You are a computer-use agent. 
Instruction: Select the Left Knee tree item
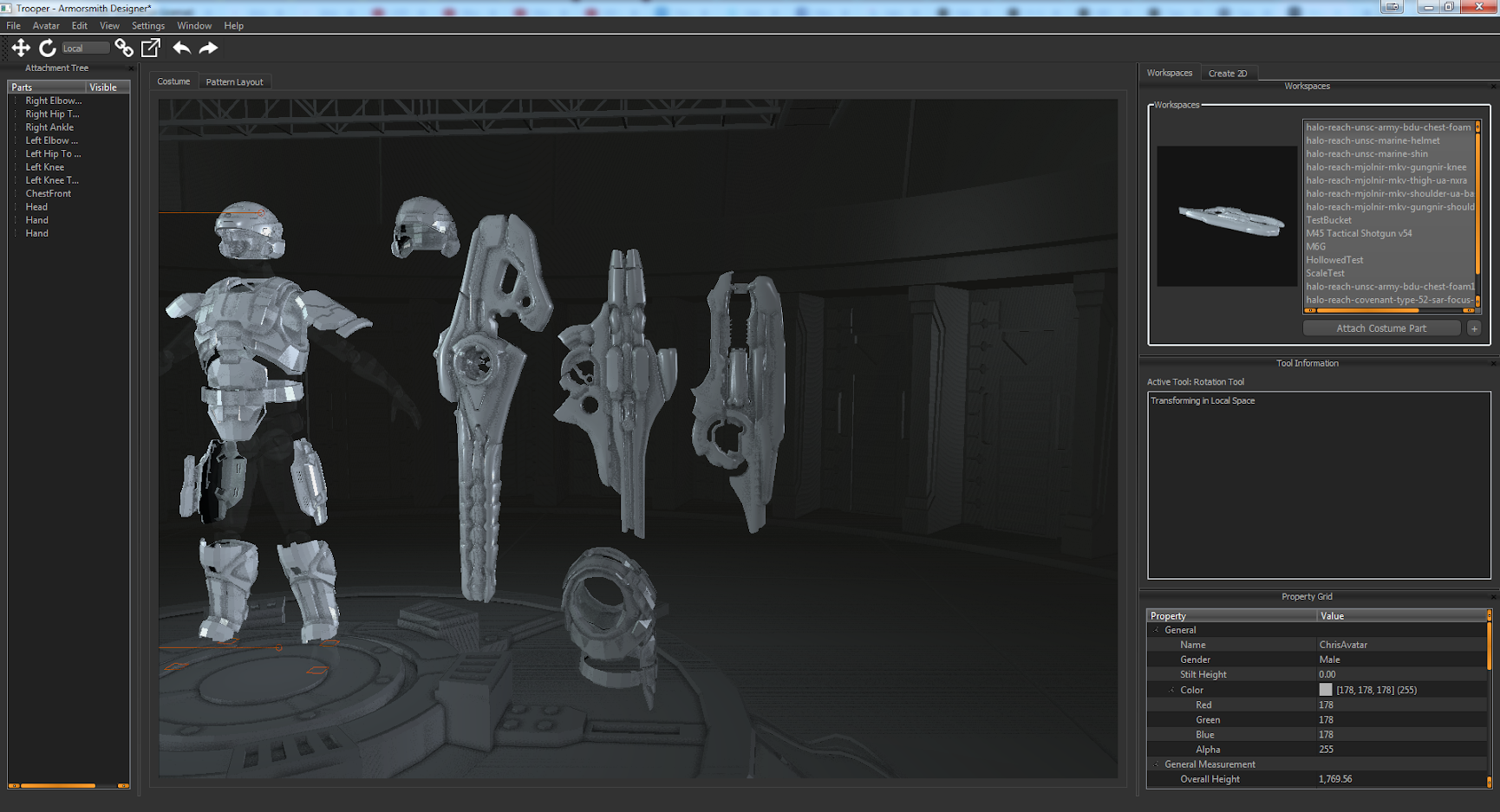pos(45,167)
